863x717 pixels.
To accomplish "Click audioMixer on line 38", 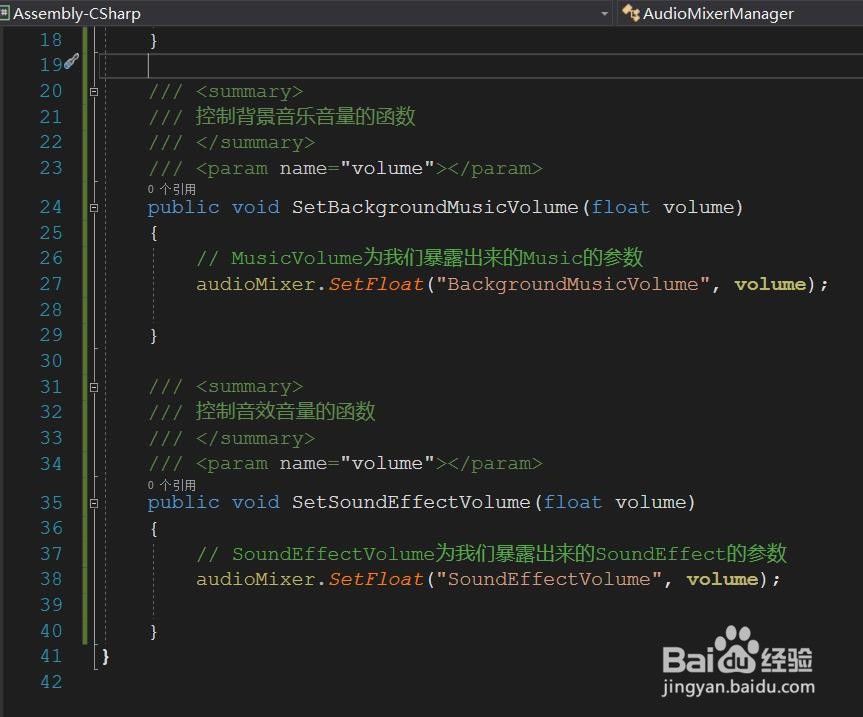I will coord(256,579).
